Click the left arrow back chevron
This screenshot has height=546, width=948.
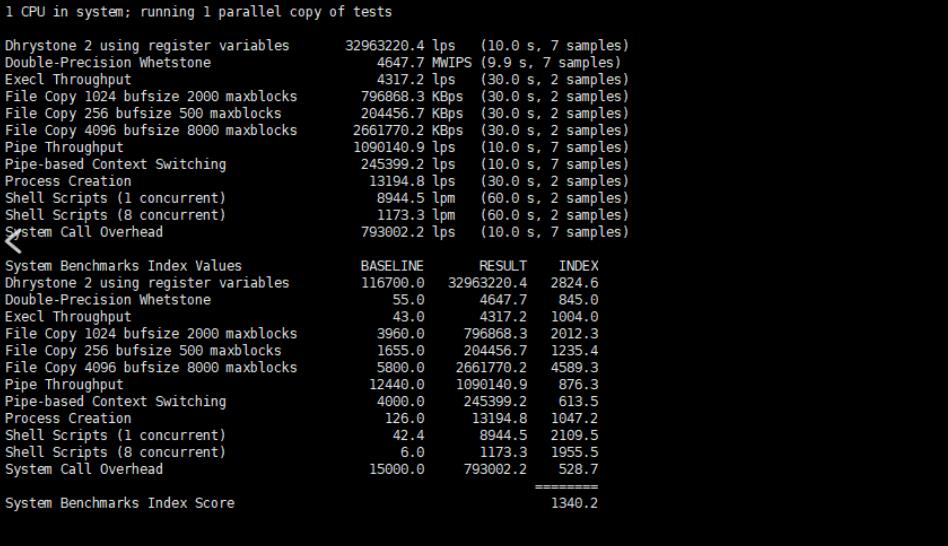[x=13, y=242]
